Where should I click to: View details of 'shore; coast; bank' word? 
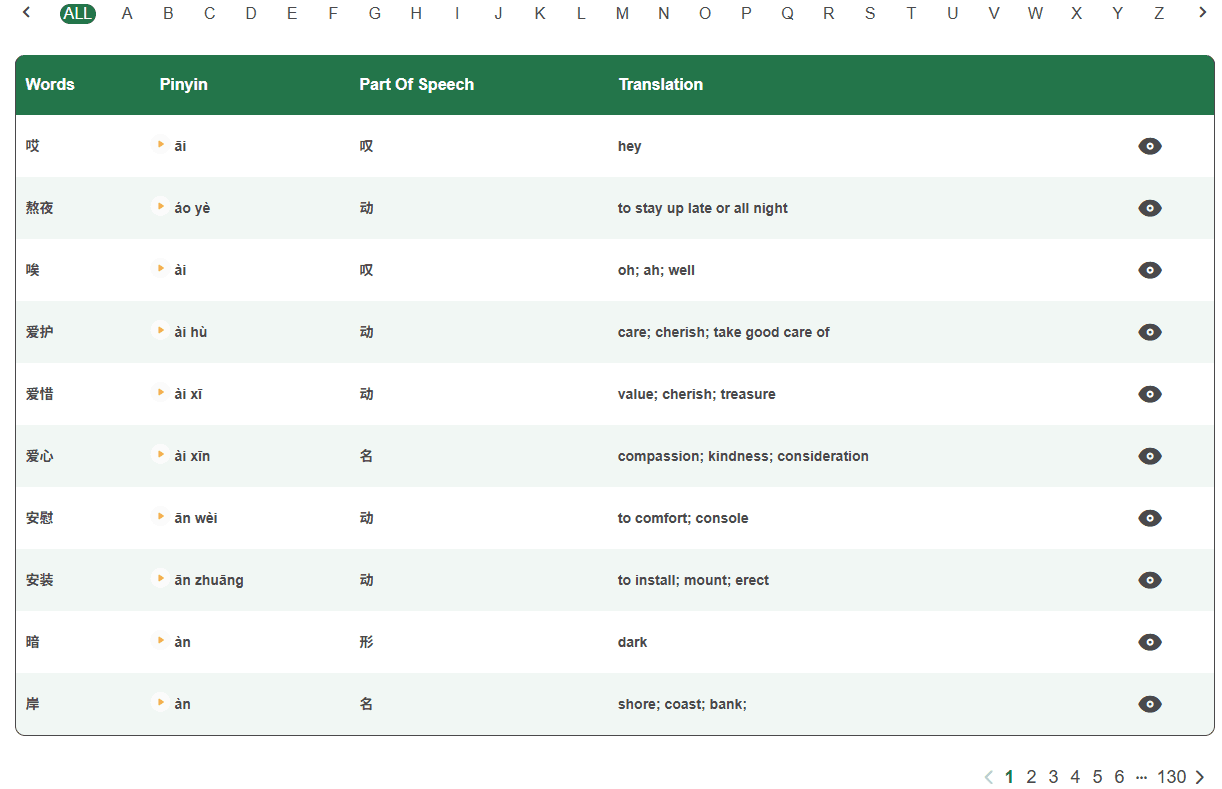(x=1150, y=704)
